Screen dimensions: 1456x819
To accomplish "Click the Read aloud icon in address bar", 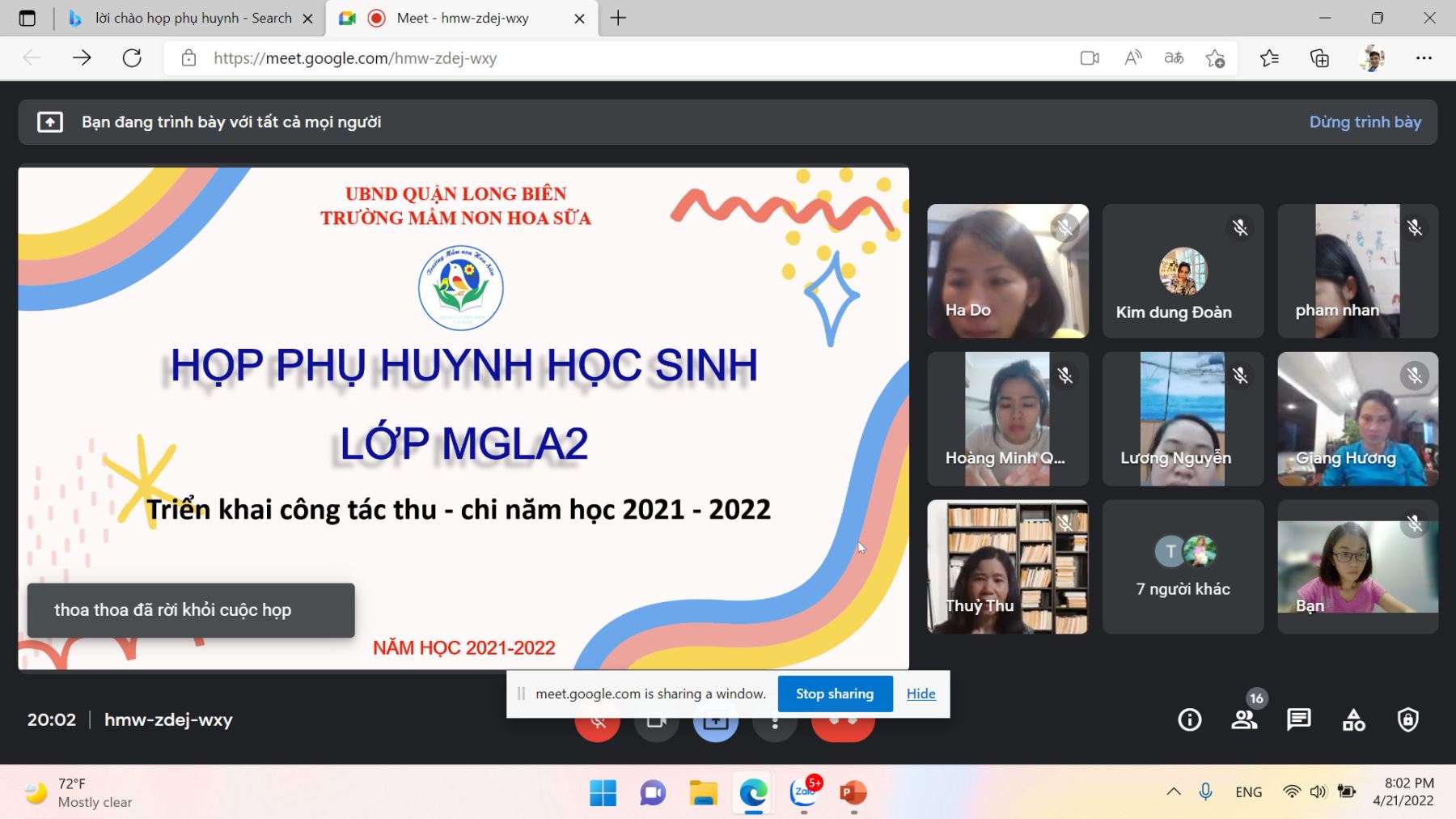I will pos(1132,58).
